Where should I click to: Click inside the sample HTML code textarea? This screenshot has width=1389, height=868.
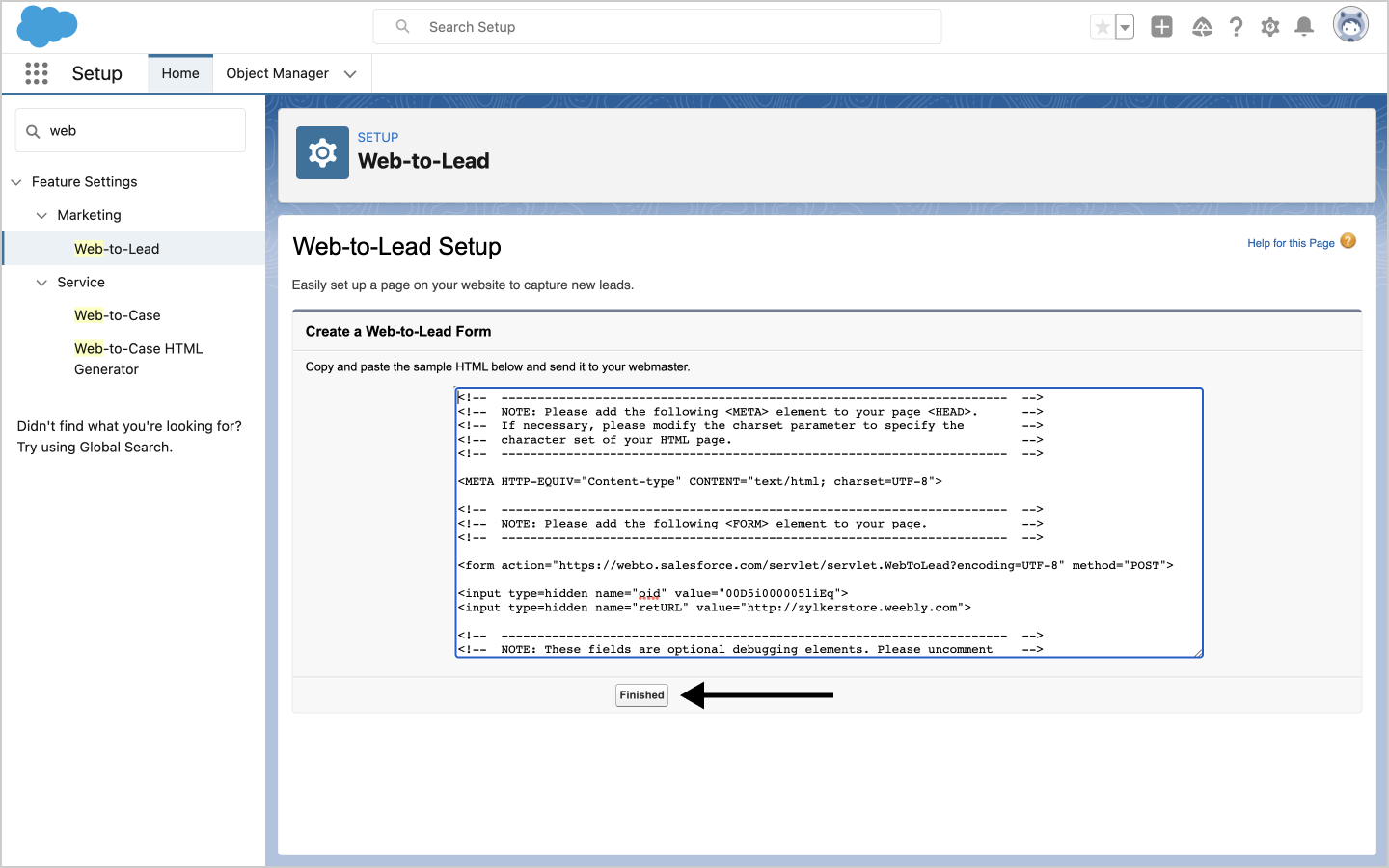tap(829, 523)
